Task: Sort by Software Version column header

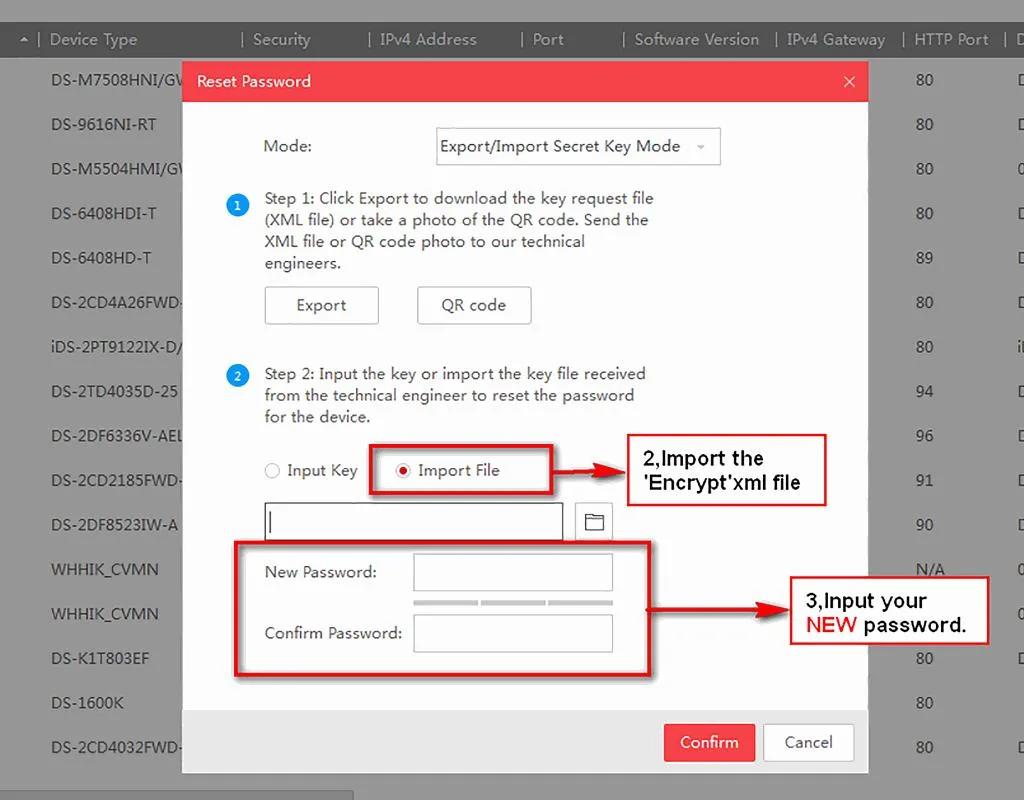Action: pyautogui.click(x=697, y=40)
